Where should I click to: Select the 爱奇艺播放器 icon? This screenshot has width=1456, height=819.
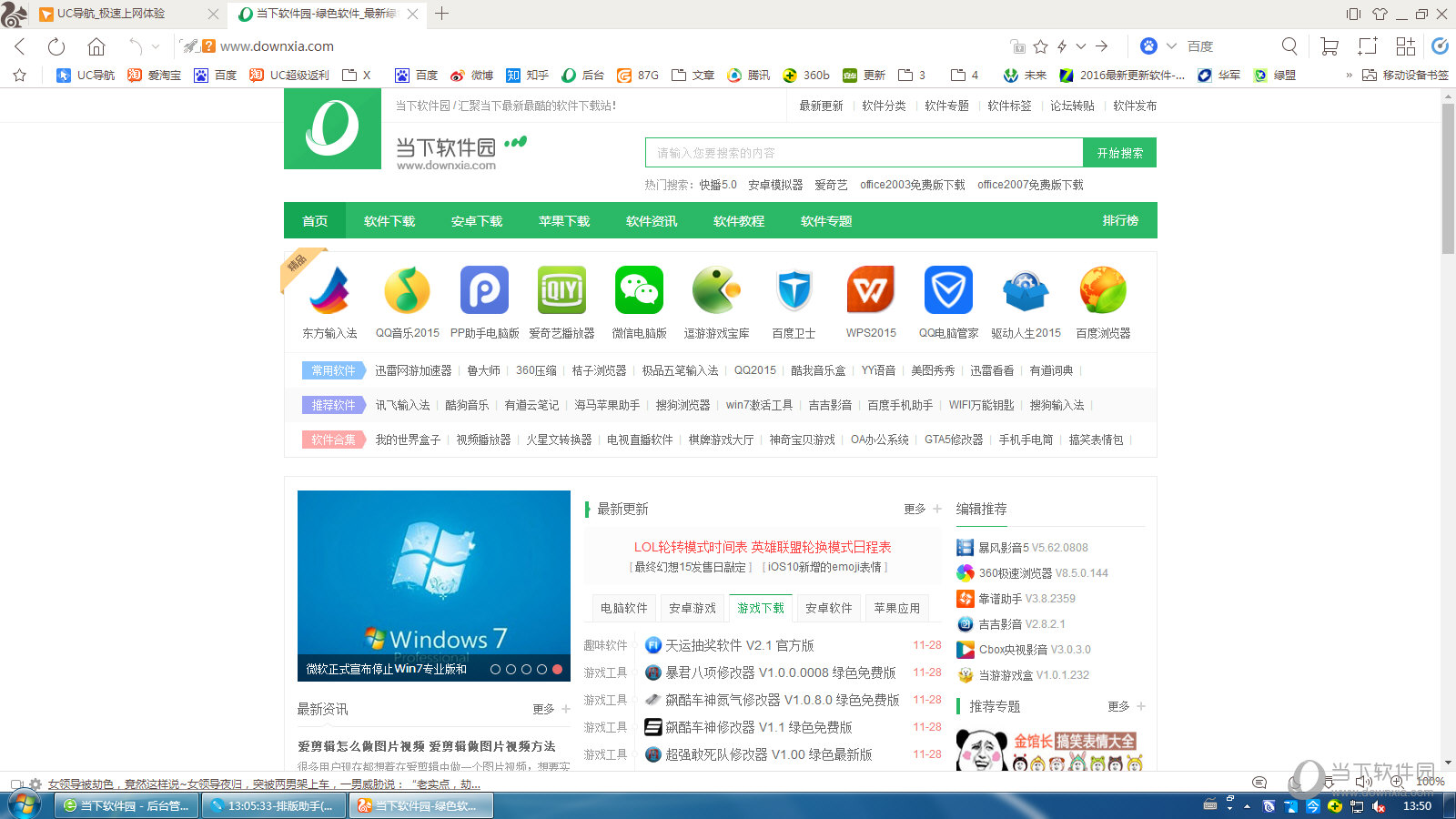[561, 290]
